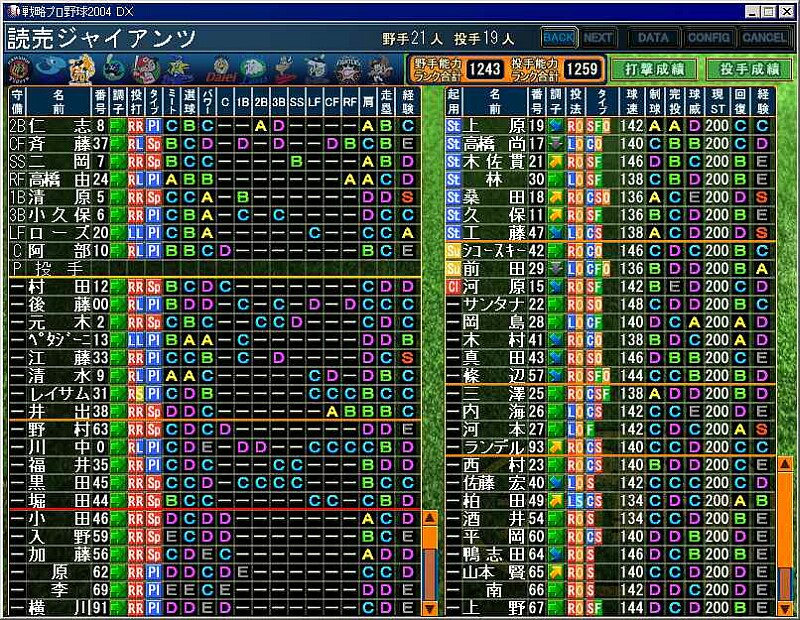Image resolution: width=800 pixels, height=620 pixels.
Task: Open the CONFIG settings
Action: point(709,38)
